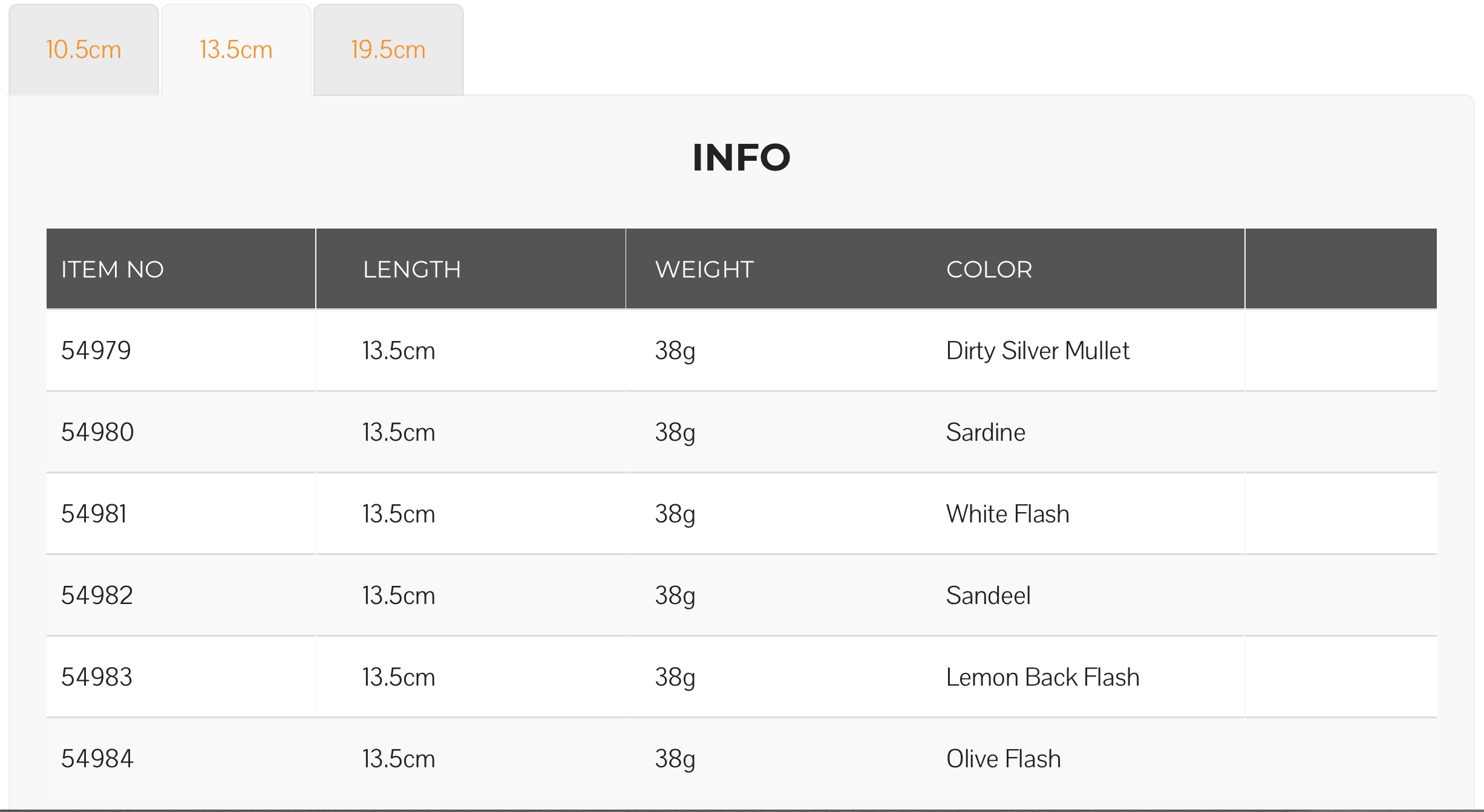Select item number 54984
1484x812 pixels.
point(97,759)
